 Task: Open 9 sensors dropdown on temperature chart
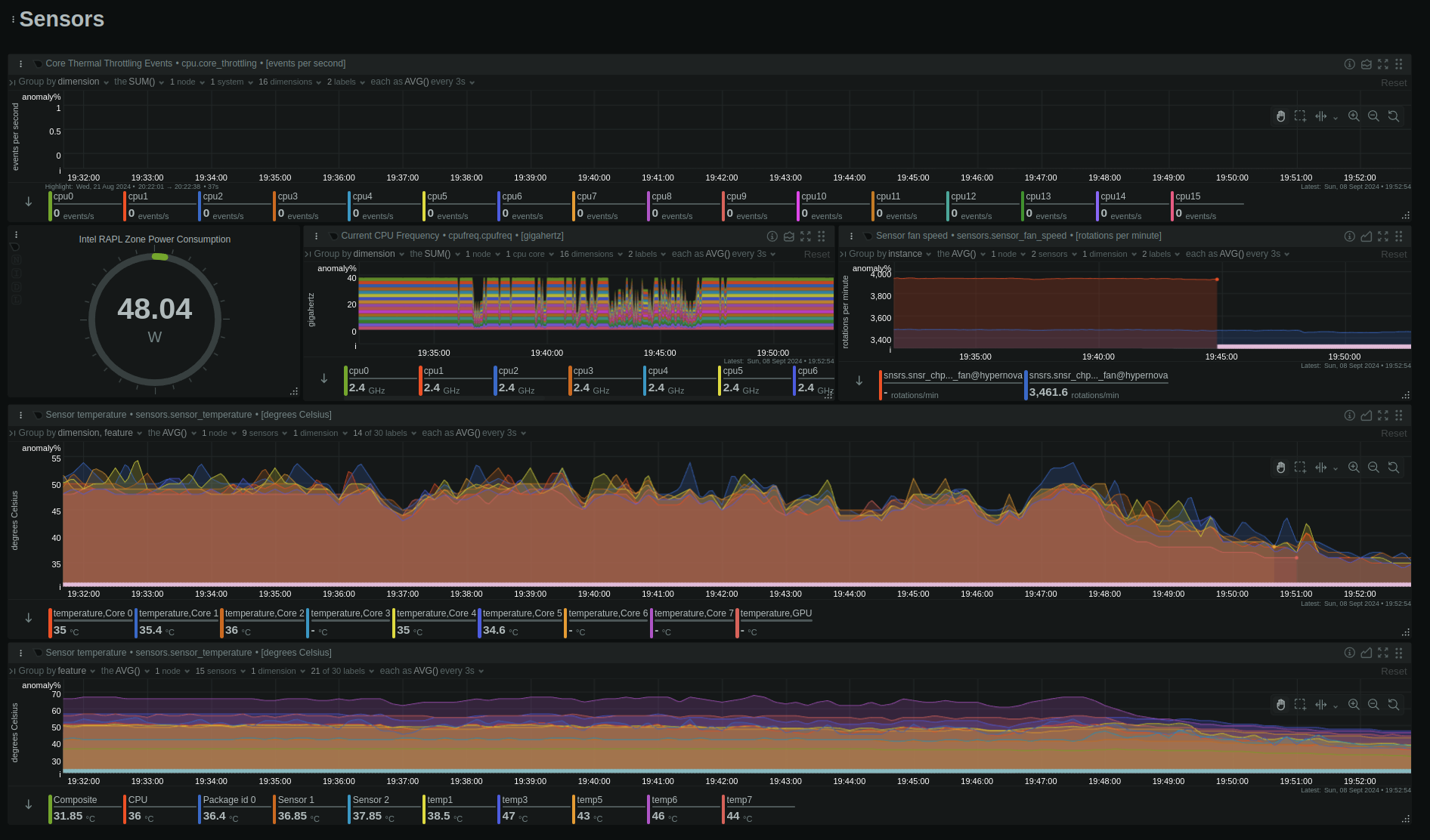265,434
